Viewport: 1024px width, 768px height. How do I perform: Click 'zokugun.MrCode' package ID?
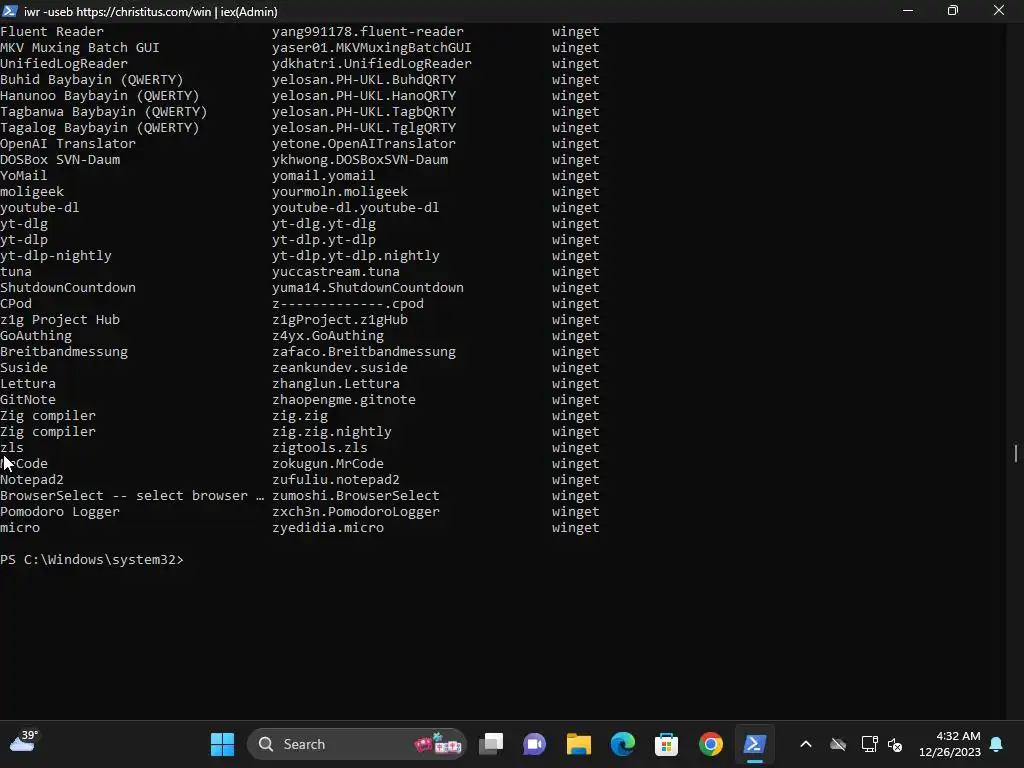point(328,464)
